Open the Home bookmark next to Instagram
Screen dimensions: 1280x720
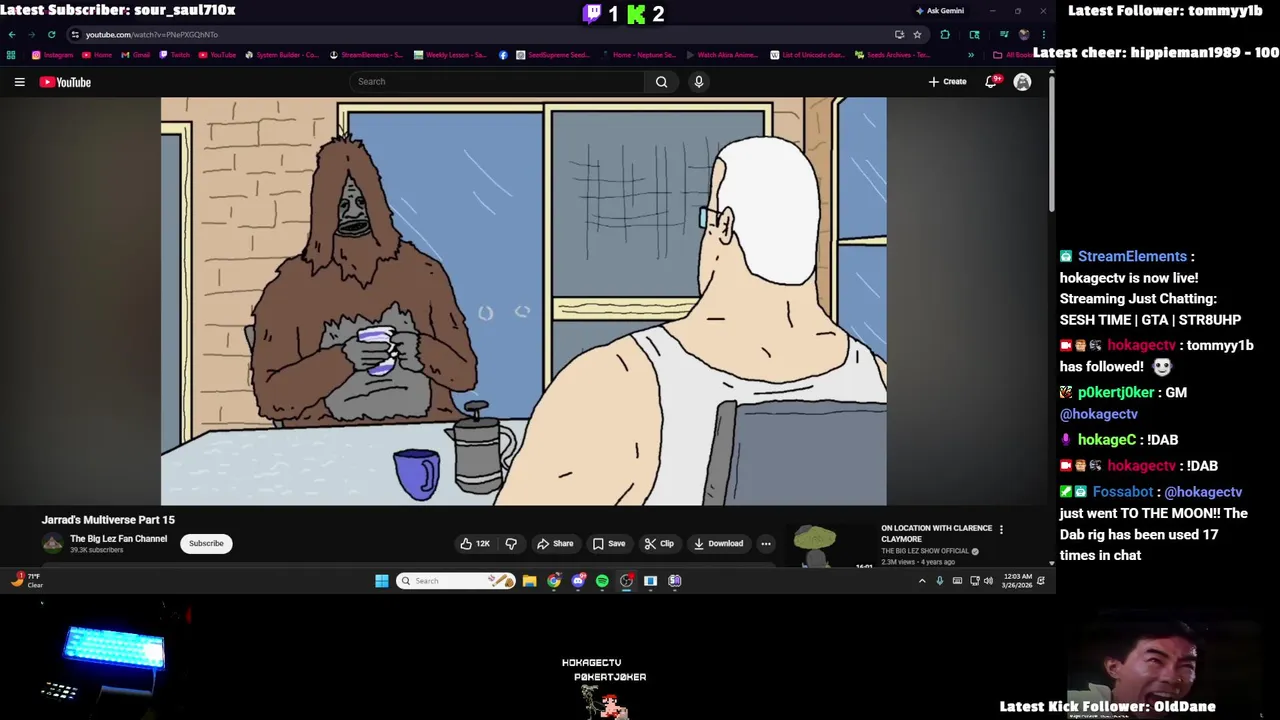click(x=97, y=55)
